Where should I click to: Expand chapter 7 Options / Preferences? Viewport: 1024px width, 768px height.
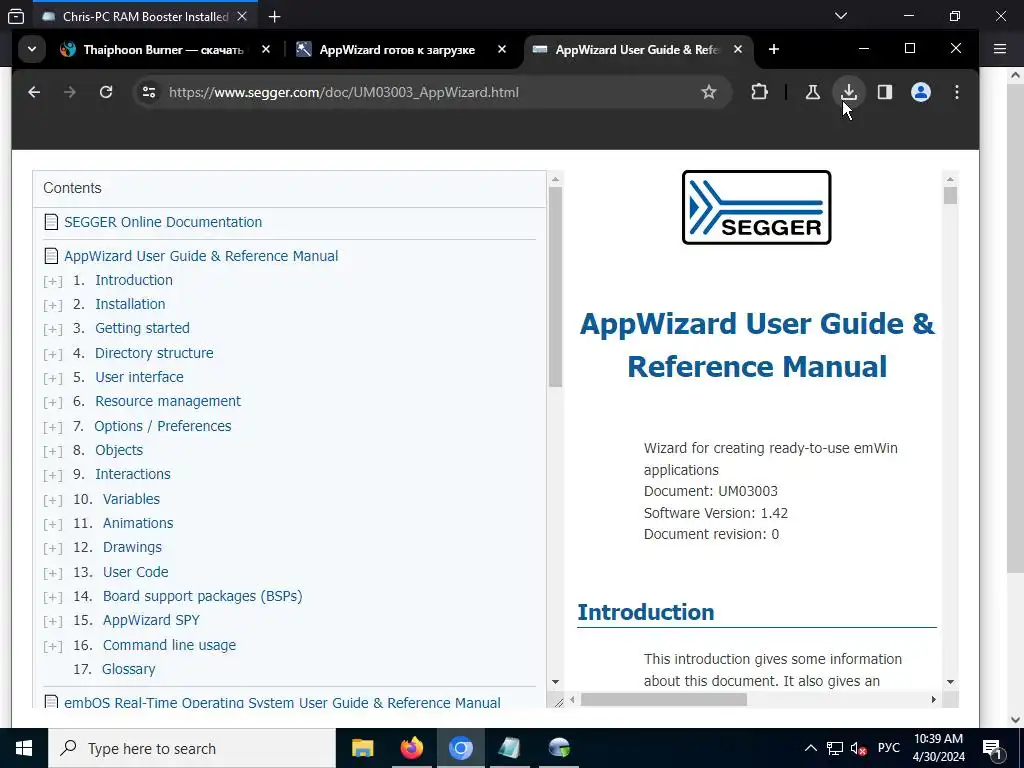point(53,428)
